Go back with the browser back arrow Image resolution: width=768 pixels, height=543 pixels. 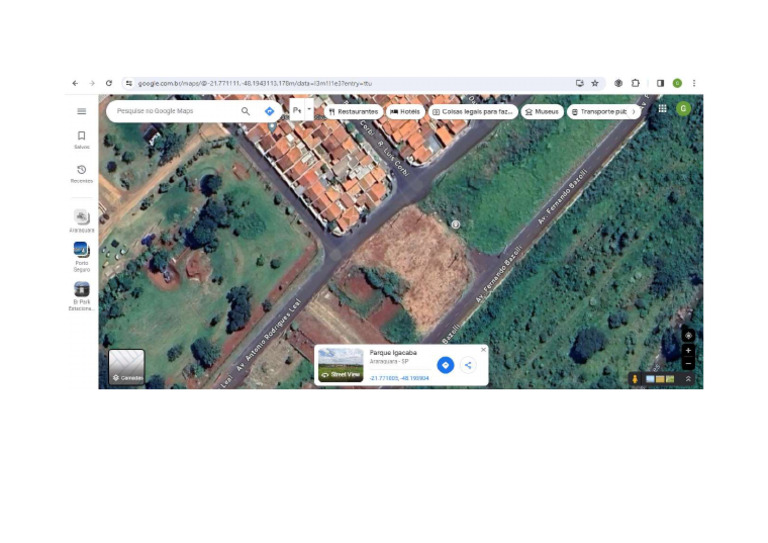click(x=75, y=83)
